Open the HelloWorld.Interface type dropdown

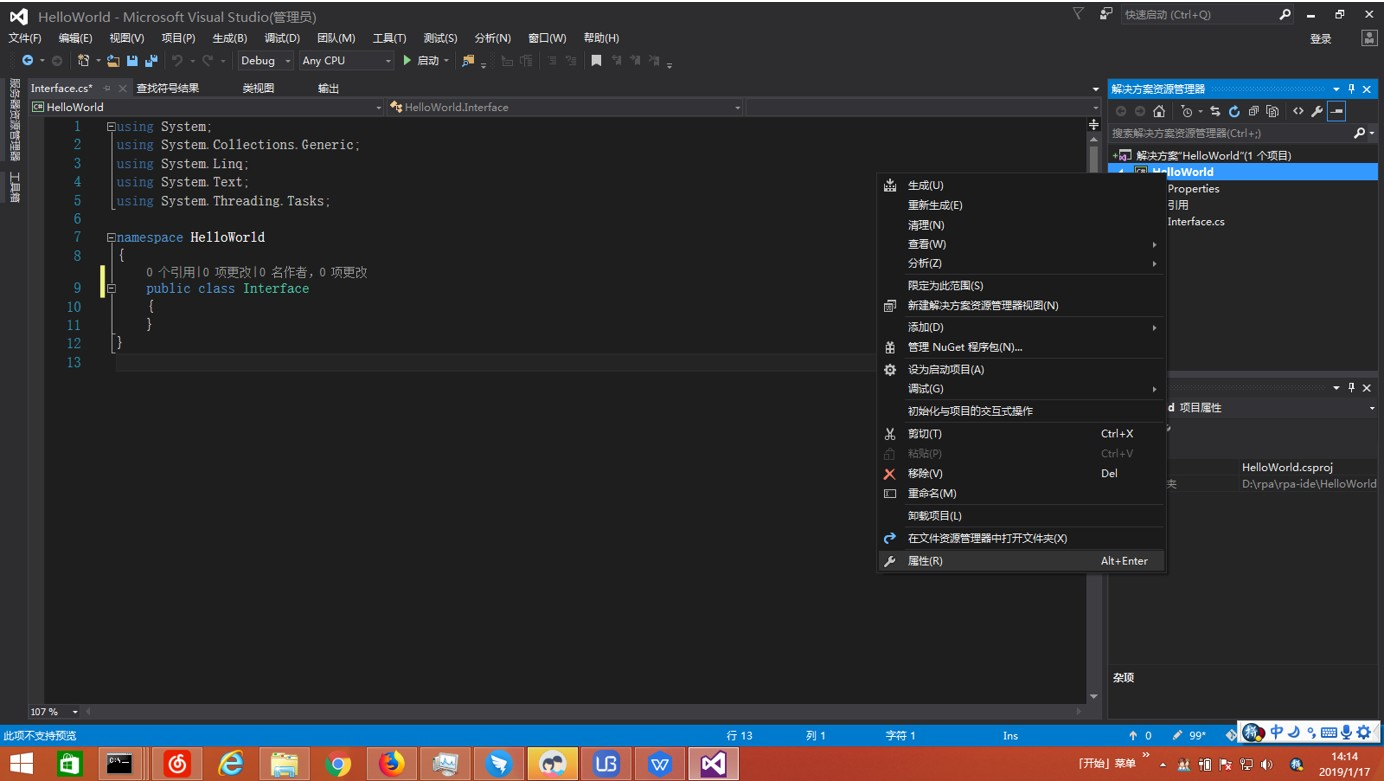click(x=565, y=107)
